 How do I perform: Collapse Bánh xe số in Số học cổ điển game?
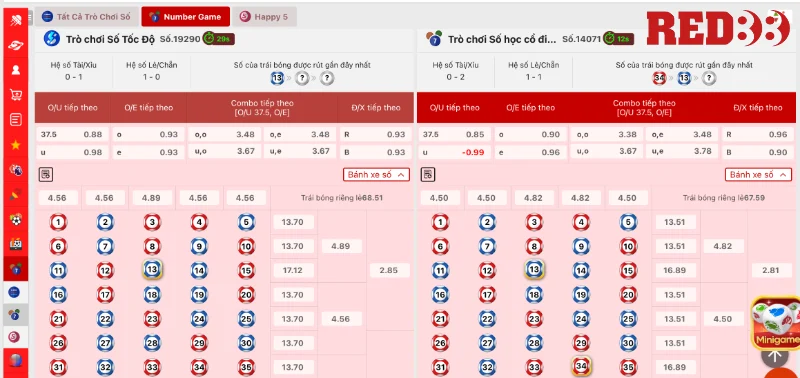pos(758,174)
